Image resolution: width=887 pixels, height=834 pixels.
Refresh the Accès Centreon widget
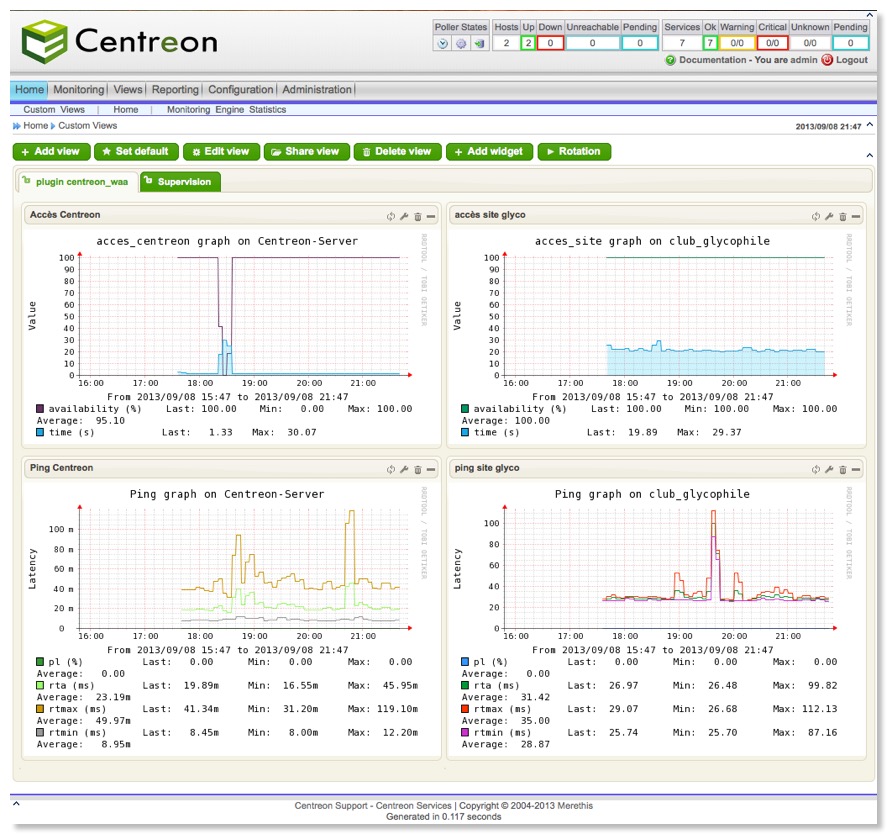tap(391, 216)
